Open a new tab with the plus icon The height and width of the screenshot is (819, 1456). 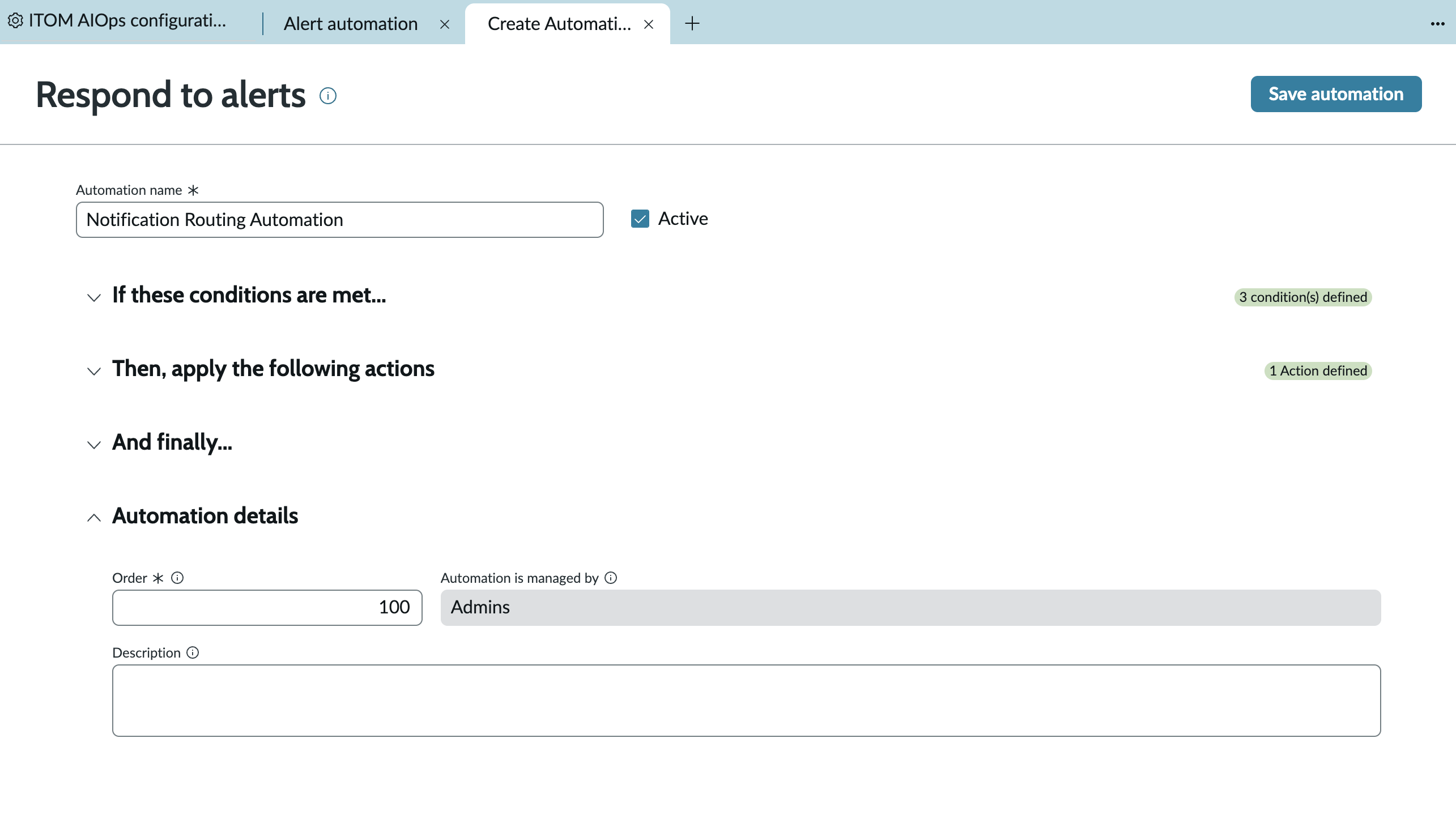(692, 23)
